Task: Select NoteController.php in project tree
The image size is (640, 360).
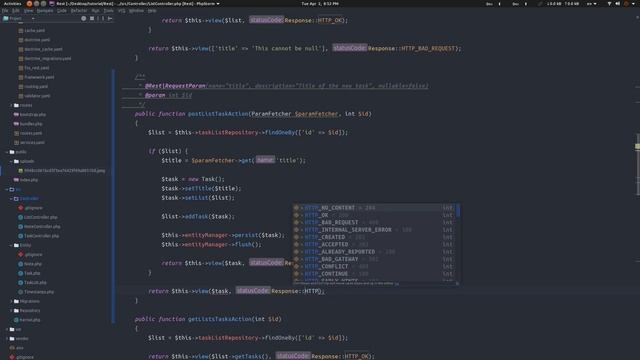Action: [x=39, y=227]
